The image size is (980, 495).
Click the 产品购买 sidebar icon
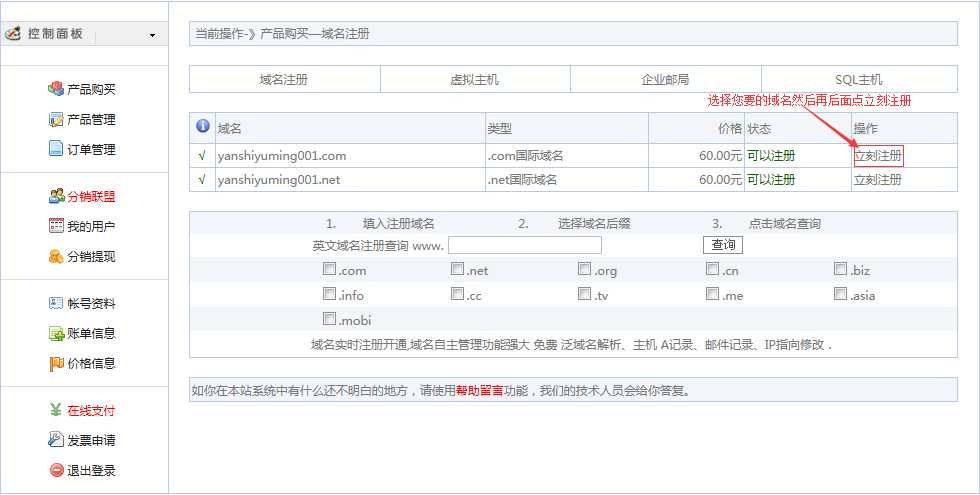[56, 89]
